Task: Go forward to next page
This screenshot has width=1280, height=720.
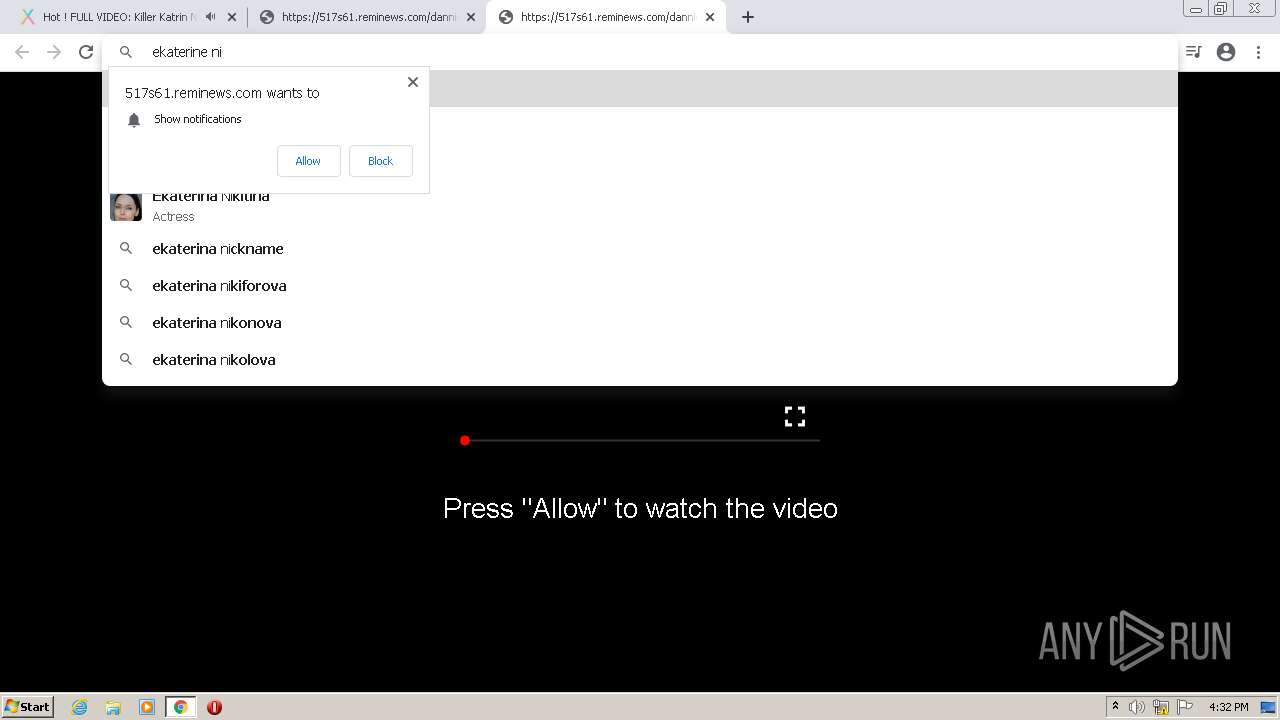Action: click(x=54, y=52)
